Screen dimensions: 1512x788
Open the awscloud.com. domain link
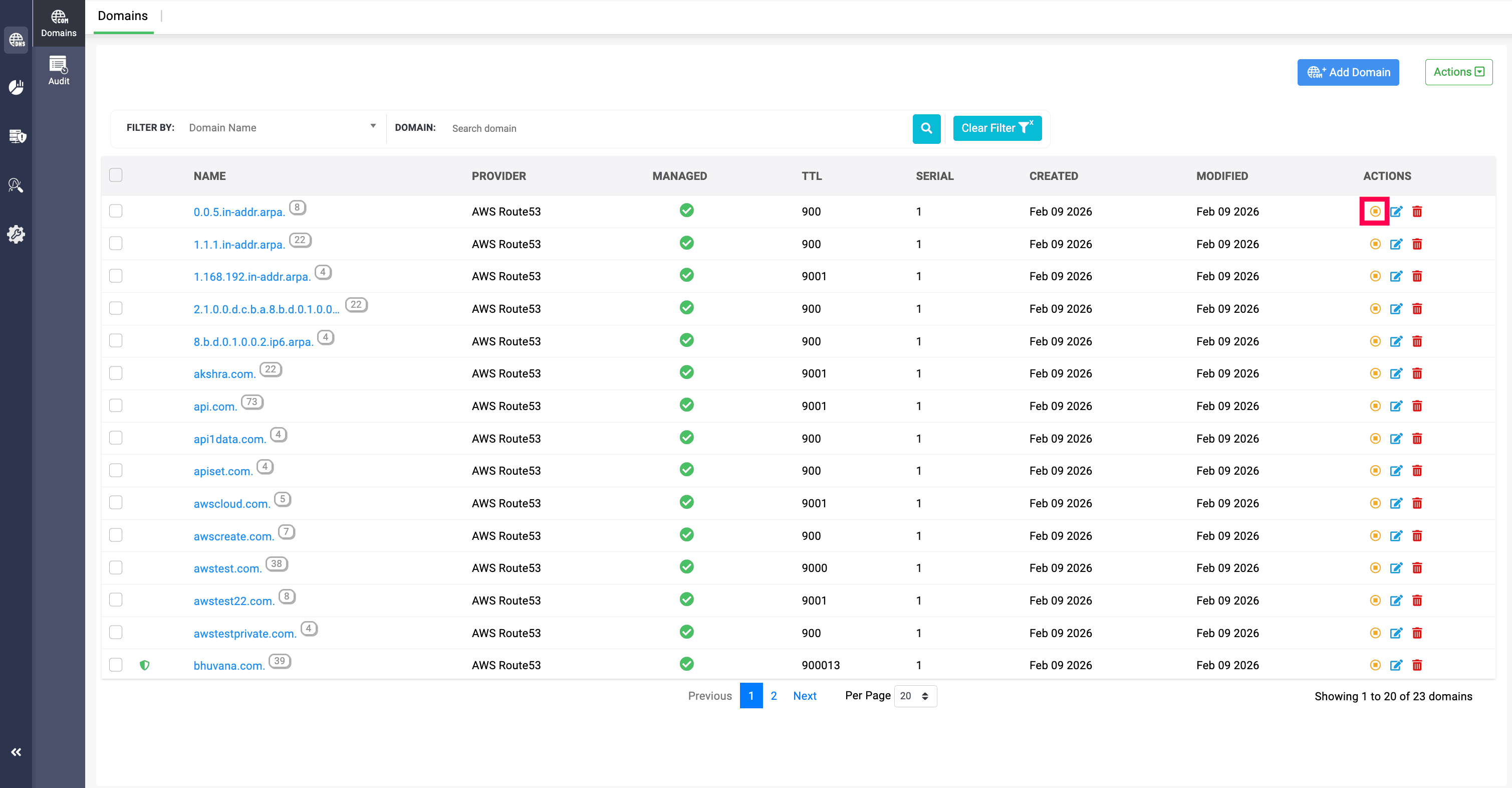(x=231, y=503)
